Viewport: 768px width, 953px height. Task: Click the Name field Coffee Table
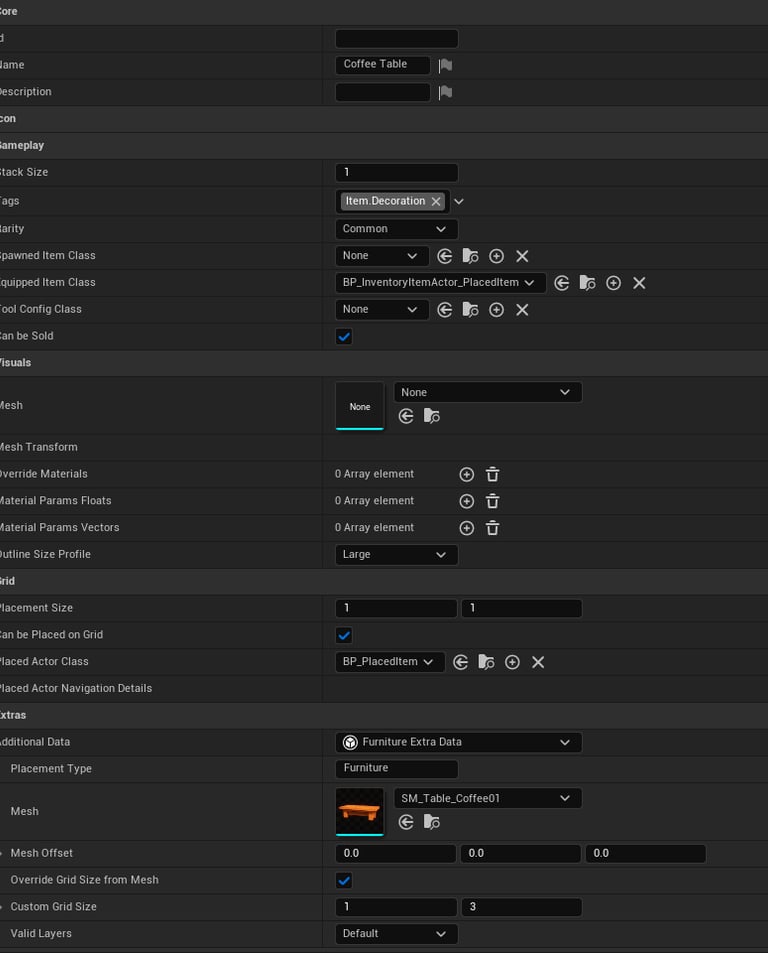pos(383,64)
